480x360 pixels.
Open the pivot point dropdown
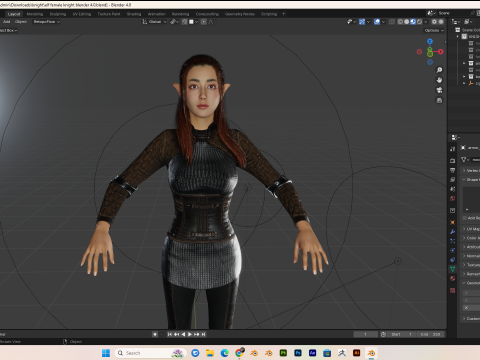(174, 22)
